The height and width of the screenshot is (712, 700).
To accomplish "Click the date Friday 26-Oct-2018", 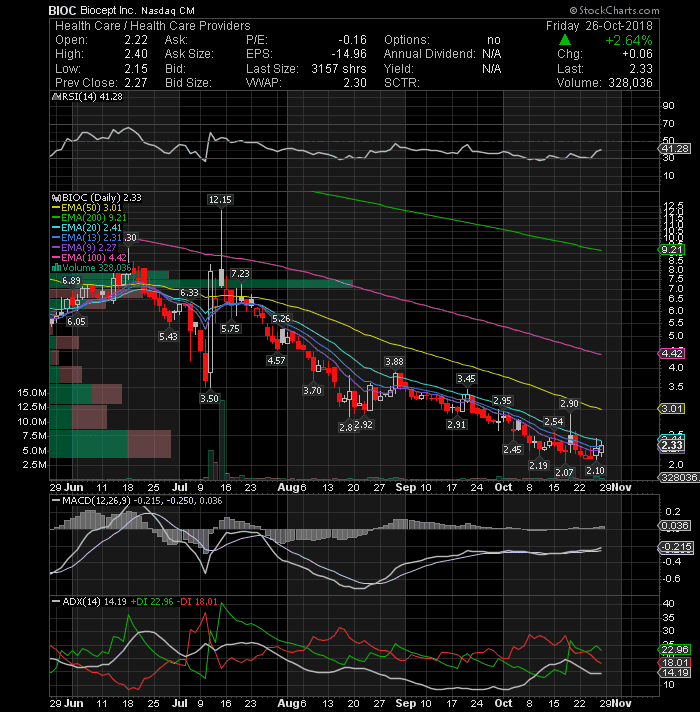I will click(x=599, y=26).
